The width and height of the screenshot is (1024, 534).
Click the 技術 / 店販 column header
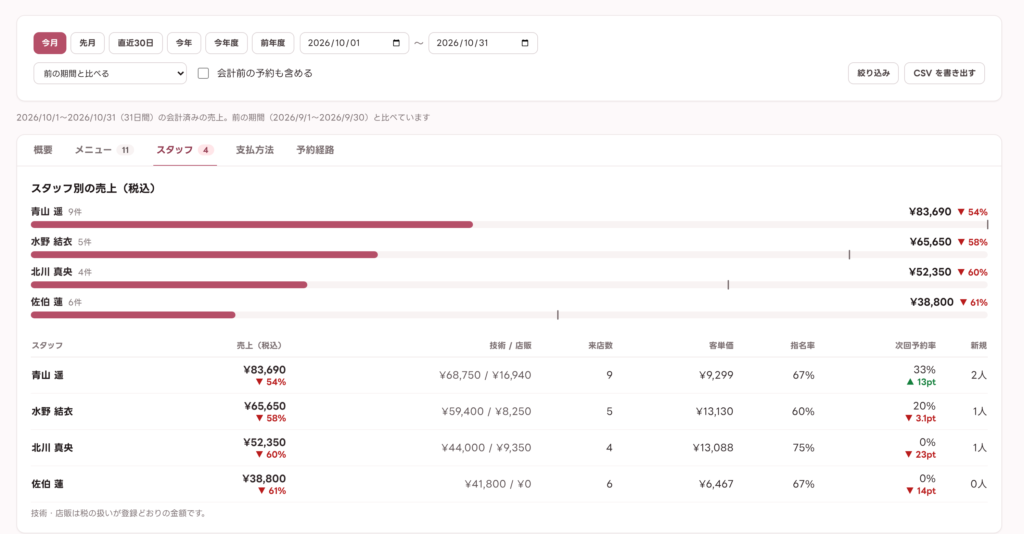tap(510, 345)
